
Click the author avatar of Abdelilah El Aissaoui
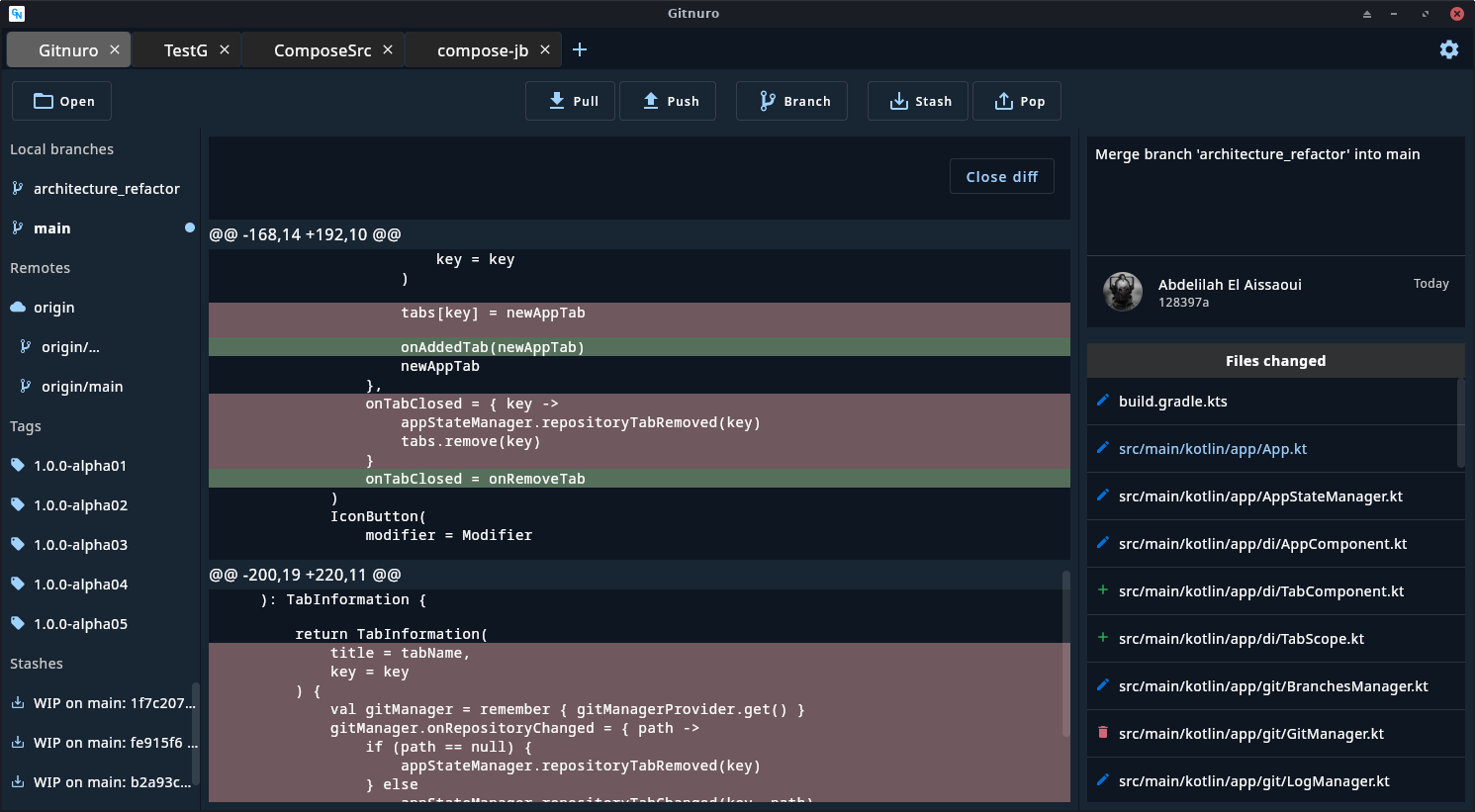coord(1123,292)
